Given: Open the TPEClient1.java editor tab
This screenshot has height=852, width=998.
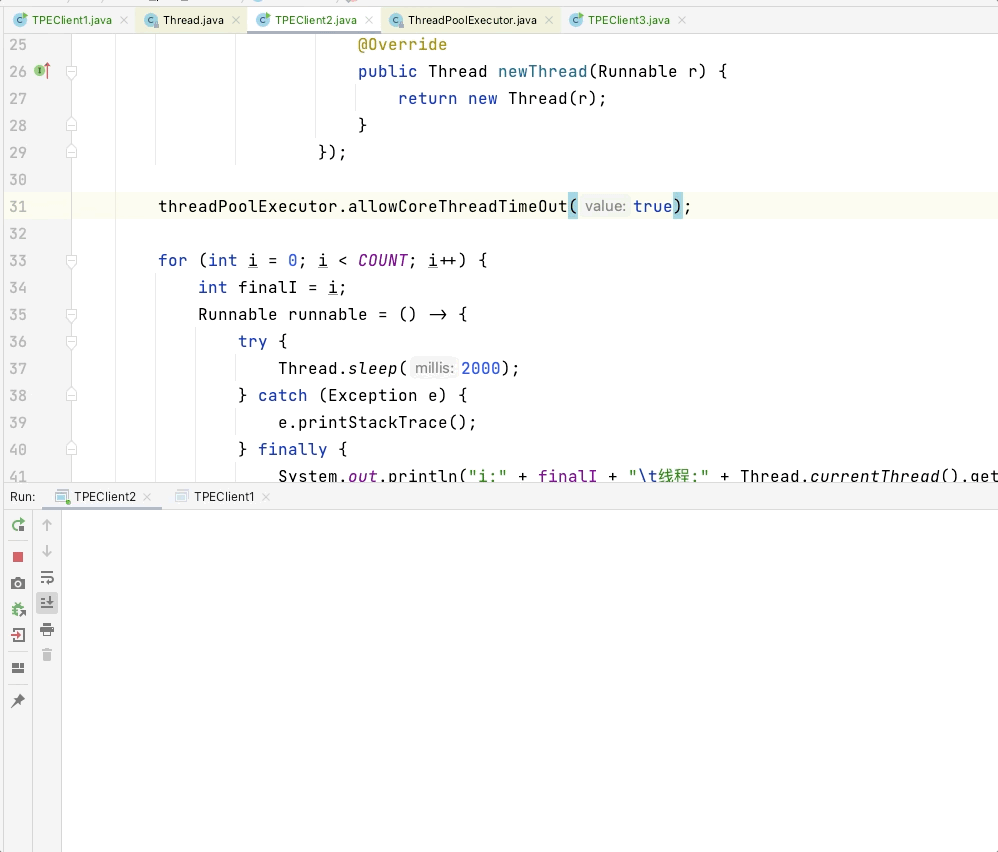Looking at the screenshot, I should pos(71,20).
